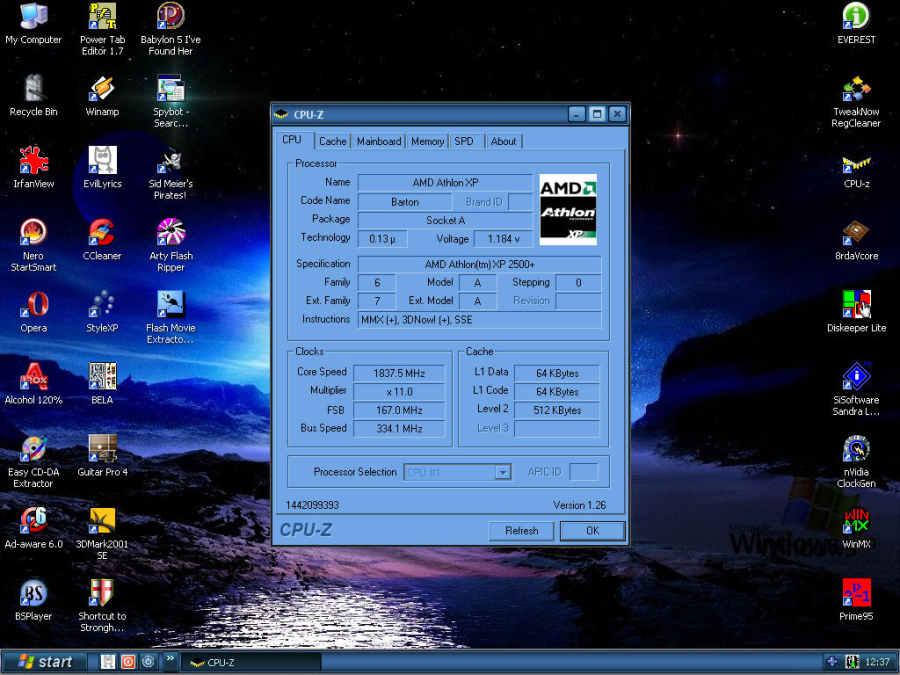Viewport: 900px width, 675px height.
Task: Expand the hidden quick launch chevron
Action: click(x=170, y=660)
